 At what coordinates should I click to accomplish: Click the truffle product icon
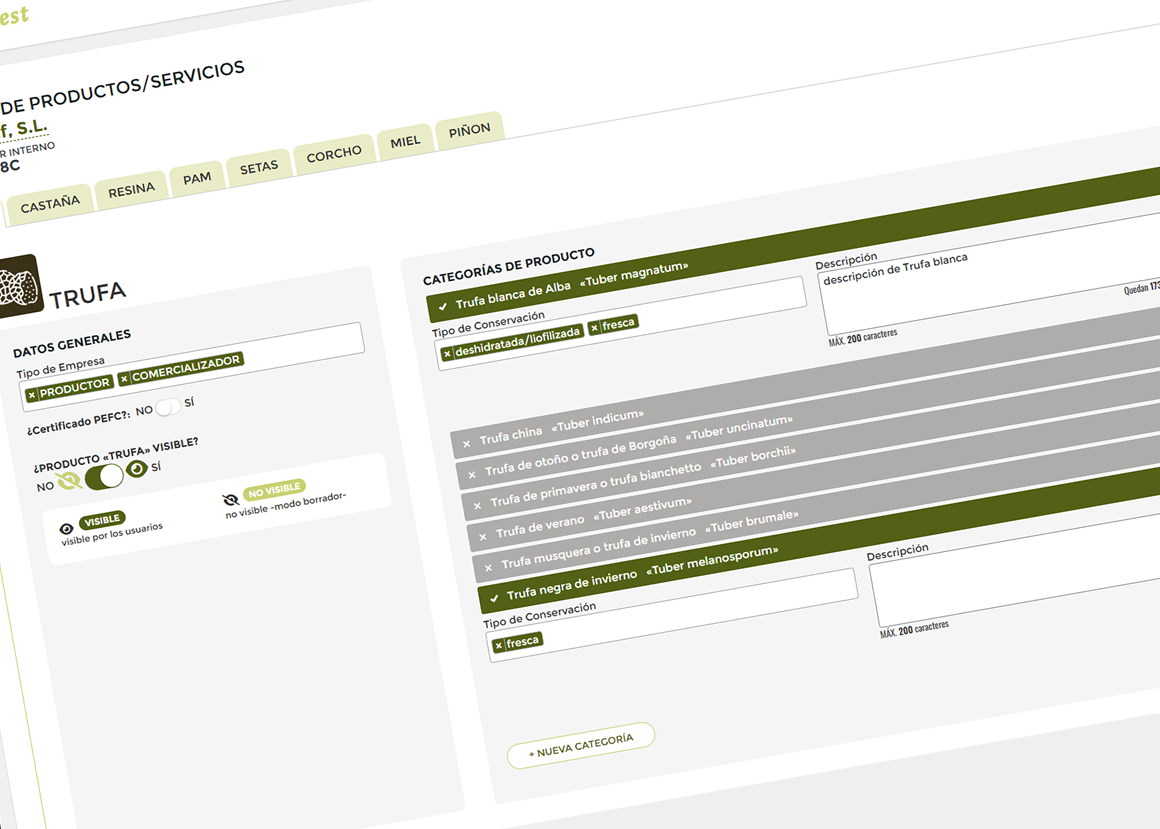pyautogui.click(x=18, y=287)
